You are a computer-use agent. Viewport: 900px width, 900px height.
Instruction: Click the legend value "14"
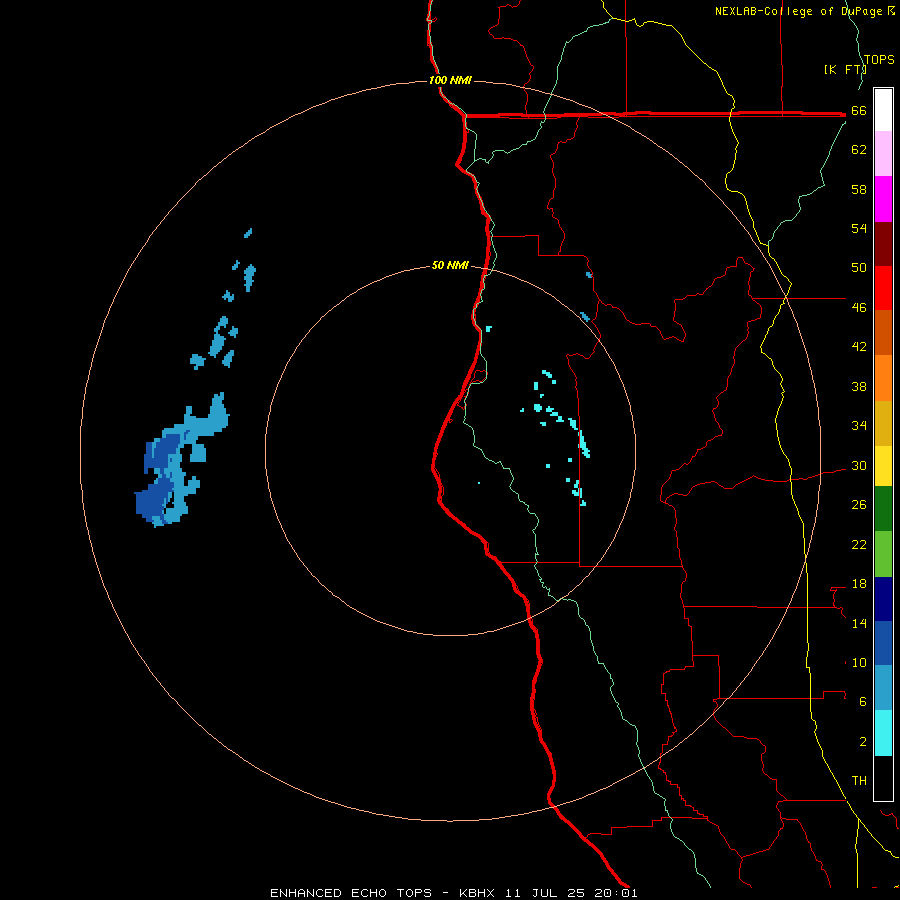(859, 623)
